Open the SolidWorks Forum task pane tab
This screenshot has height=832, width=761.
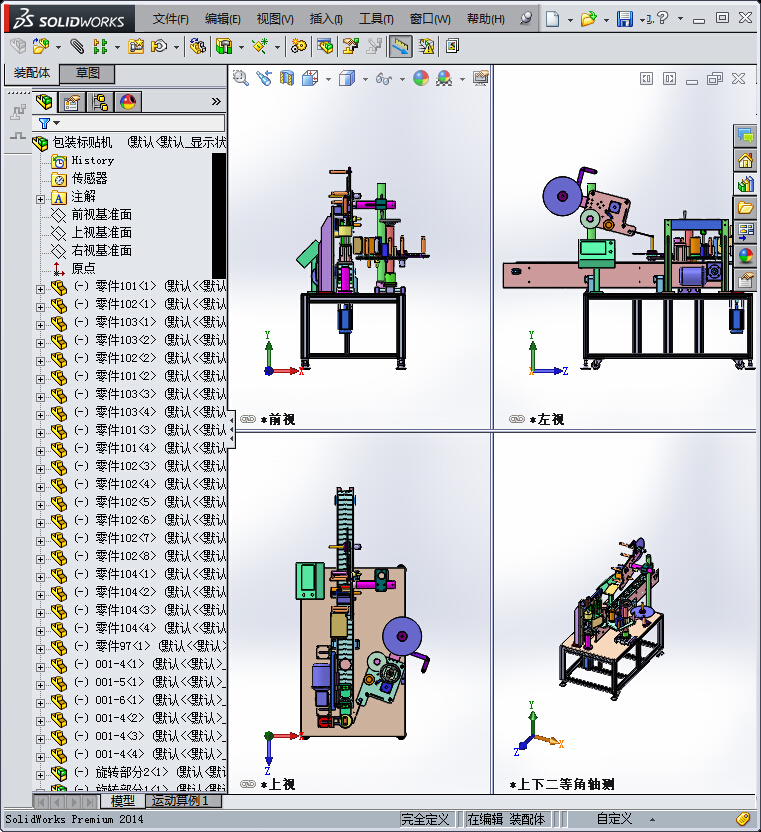click(746, 136)
